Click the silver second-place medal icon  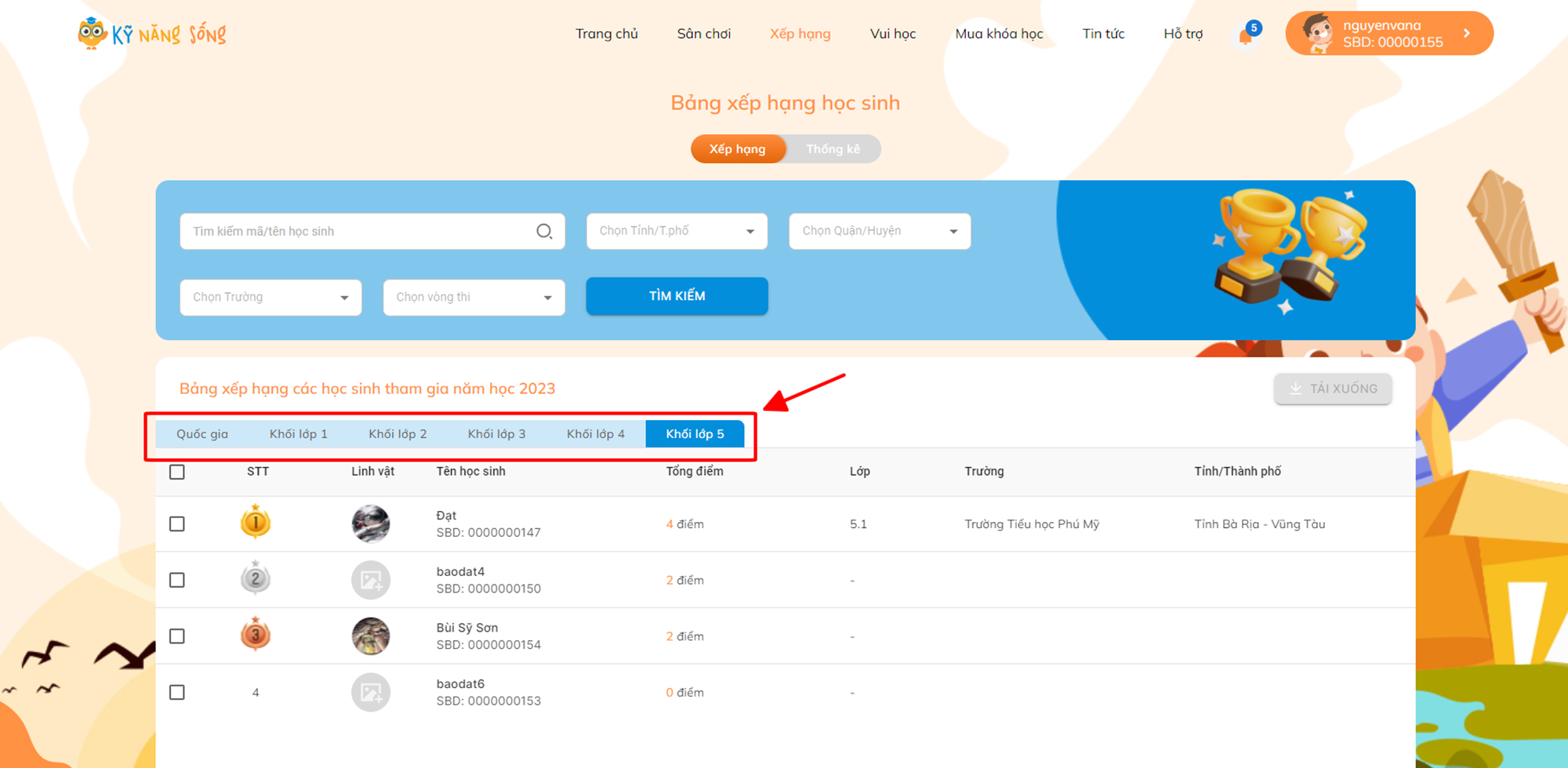[256, 580]
